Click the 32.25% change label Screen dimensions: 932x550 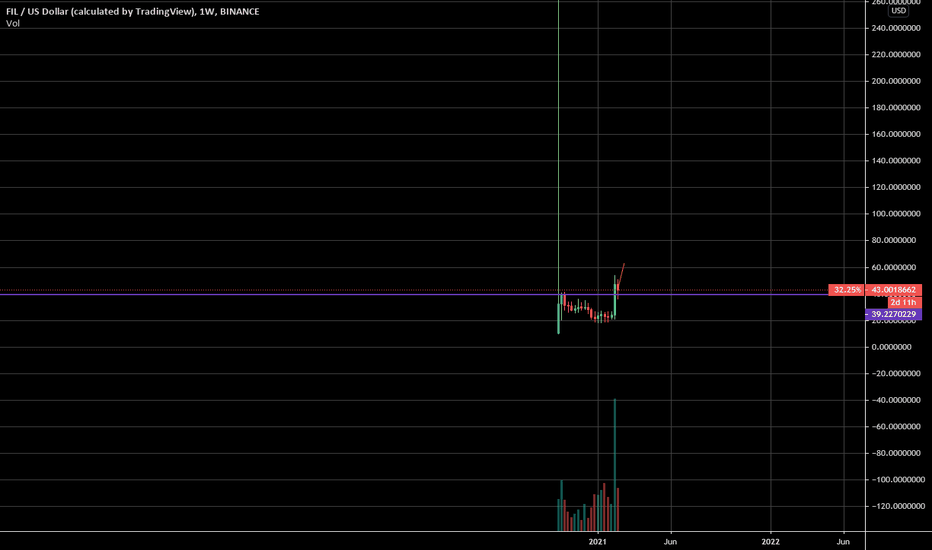point(846,290)
